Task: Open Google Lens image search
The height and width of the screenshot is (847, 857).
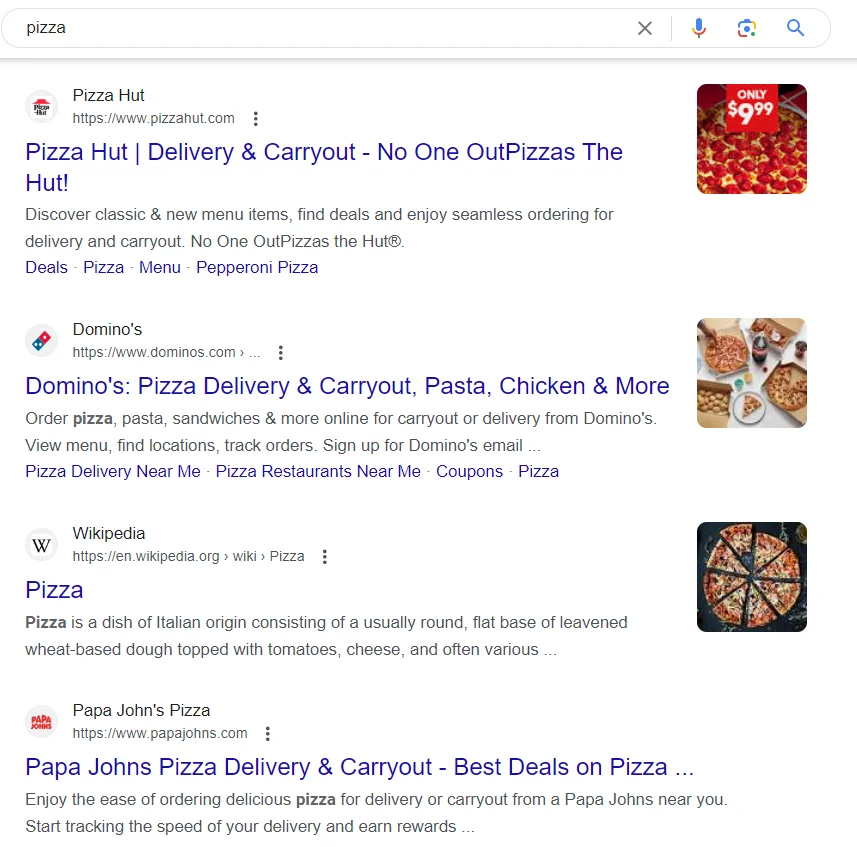Action: [x=746, y=28]
